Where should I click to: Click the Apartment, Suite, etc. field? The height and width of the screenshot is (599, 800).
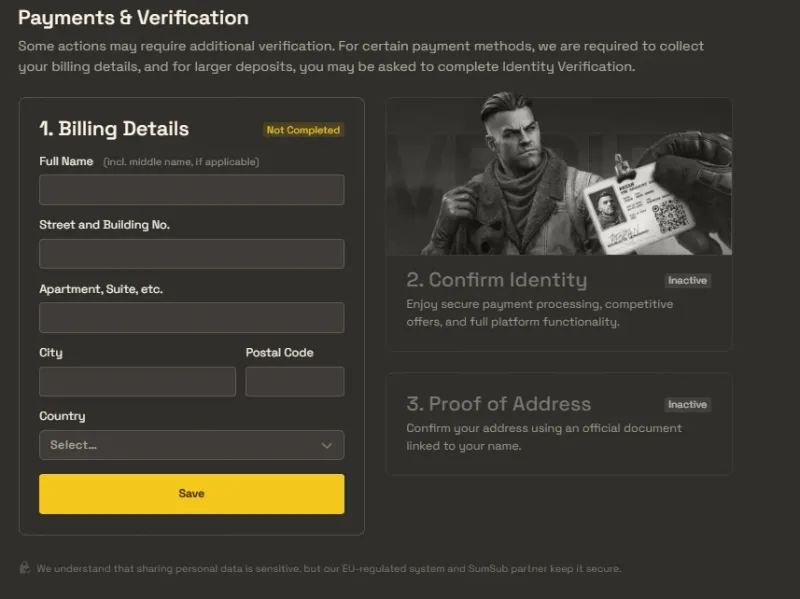click(x=191, y=317)
